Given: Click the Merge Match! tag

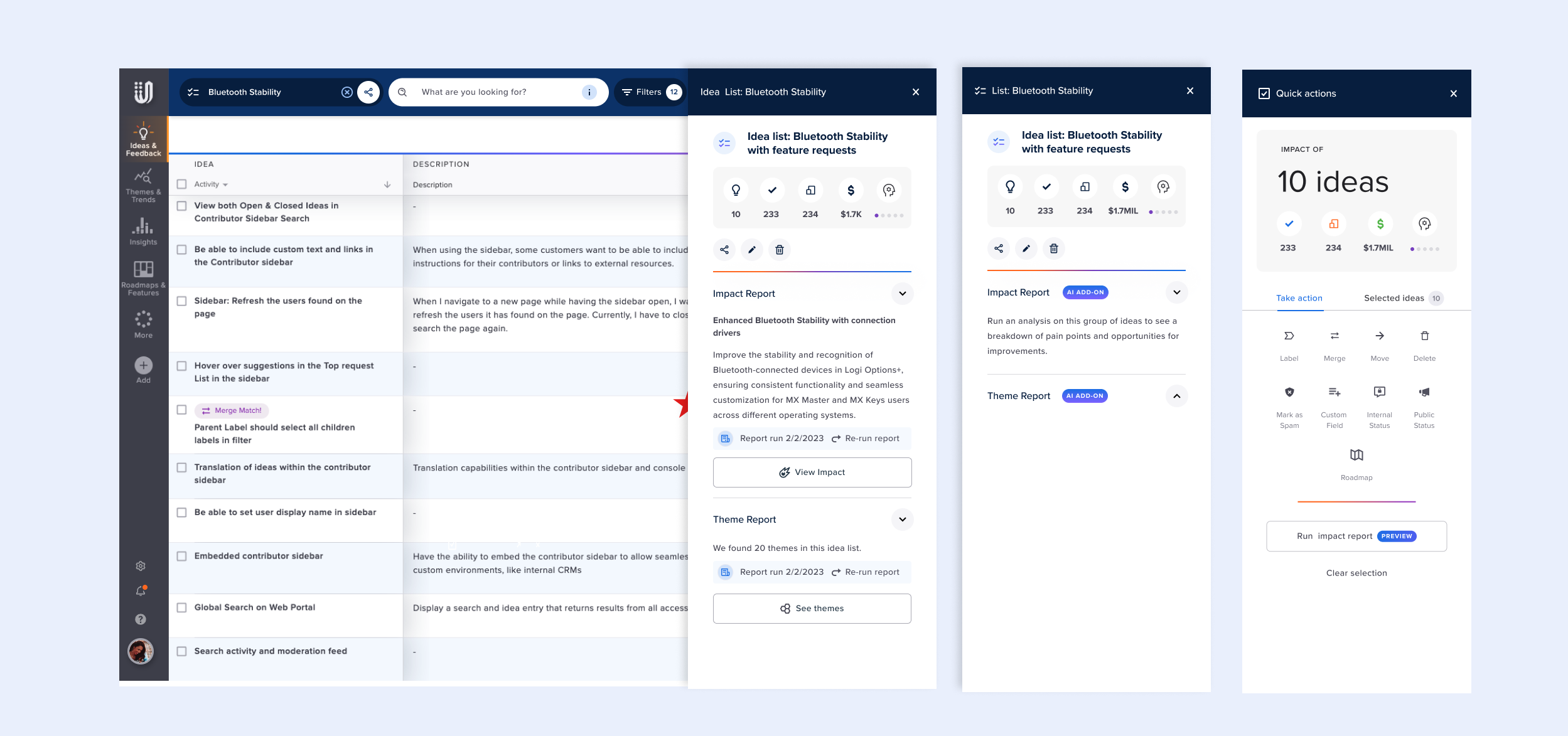Looking at the screenshot, I should [232, 410].
